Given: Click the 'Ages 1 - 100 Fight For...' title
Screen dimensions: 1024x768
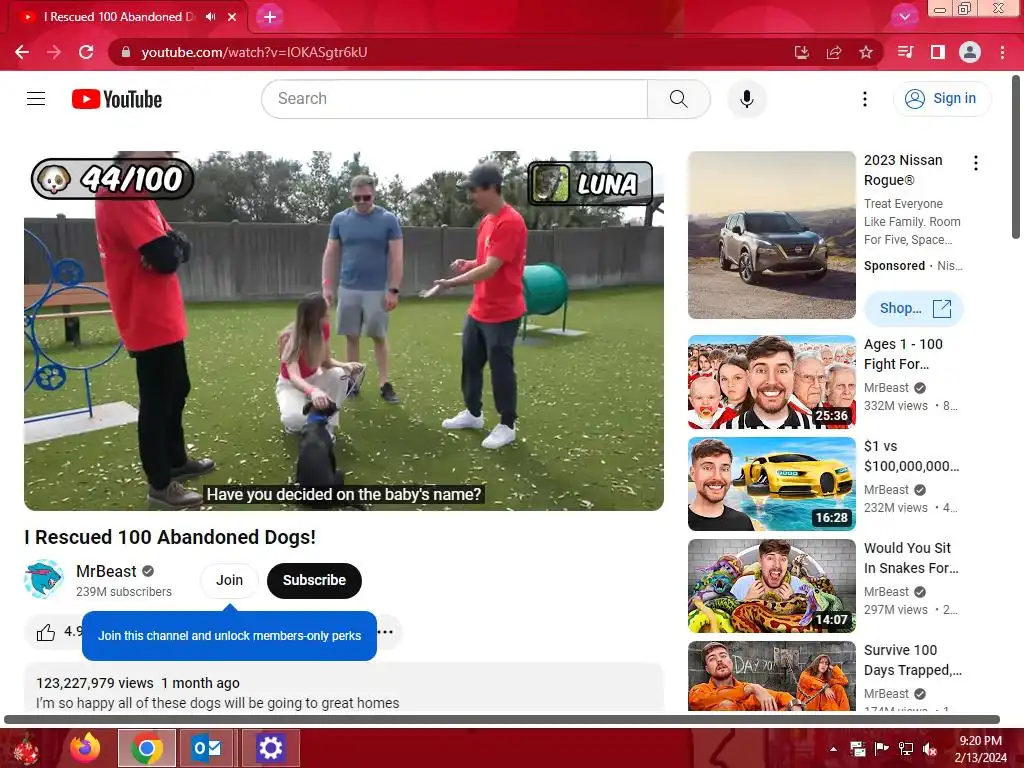Looking at the screenshot, I should coord(903,354).
